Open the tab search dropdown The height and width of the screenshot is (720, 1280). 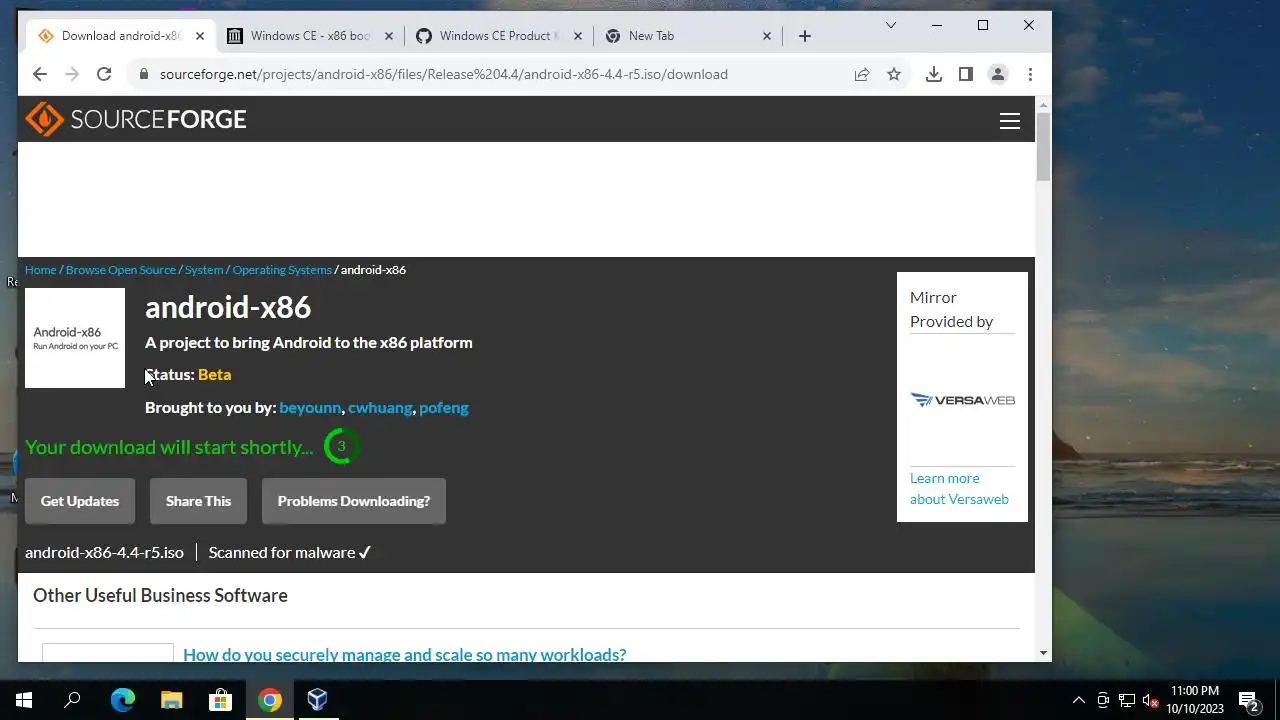pyautogui.click(x=890, y=25)
